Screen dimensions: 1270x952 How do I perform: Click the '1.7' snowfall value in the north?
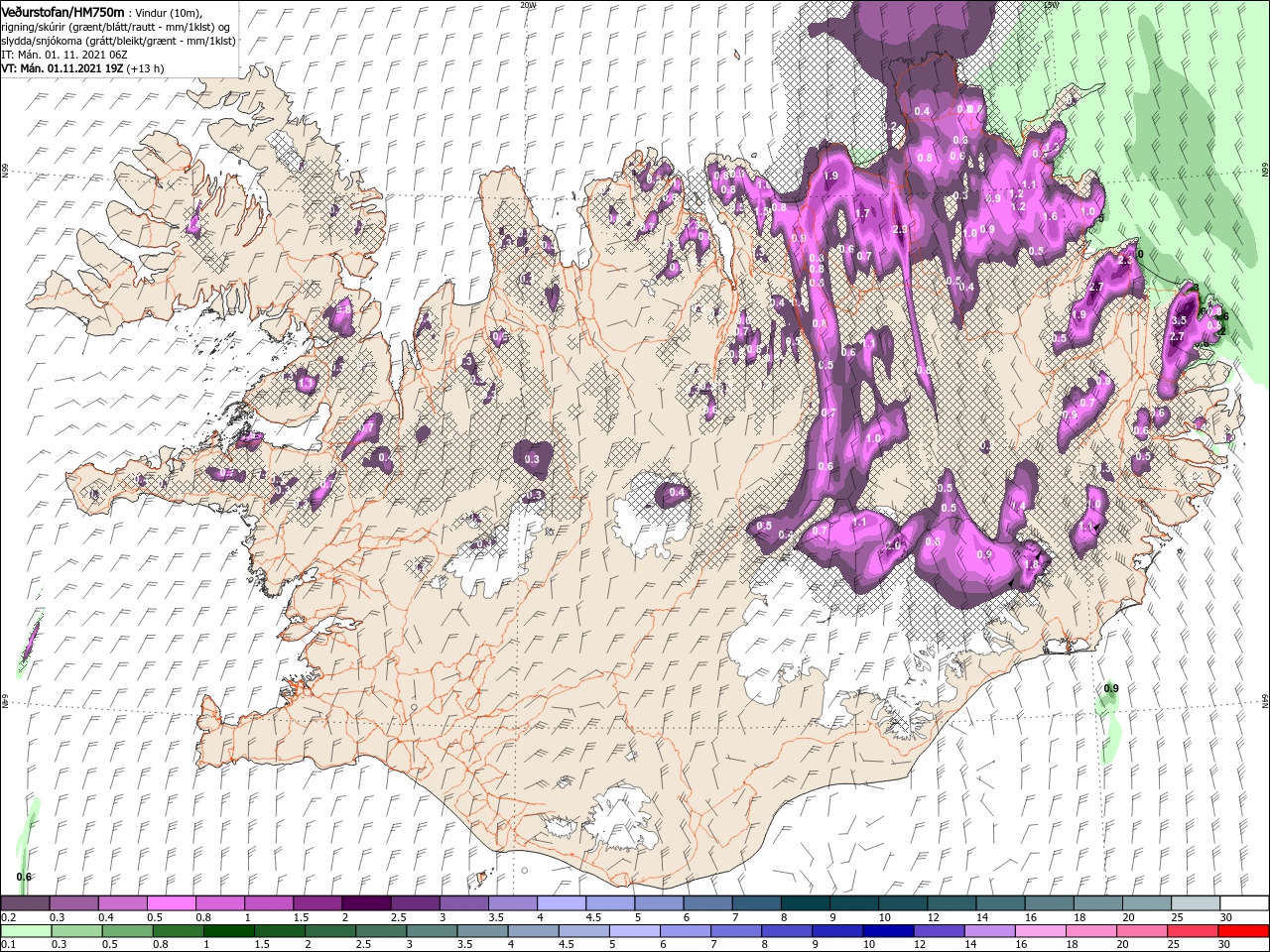tap(862, 213)
